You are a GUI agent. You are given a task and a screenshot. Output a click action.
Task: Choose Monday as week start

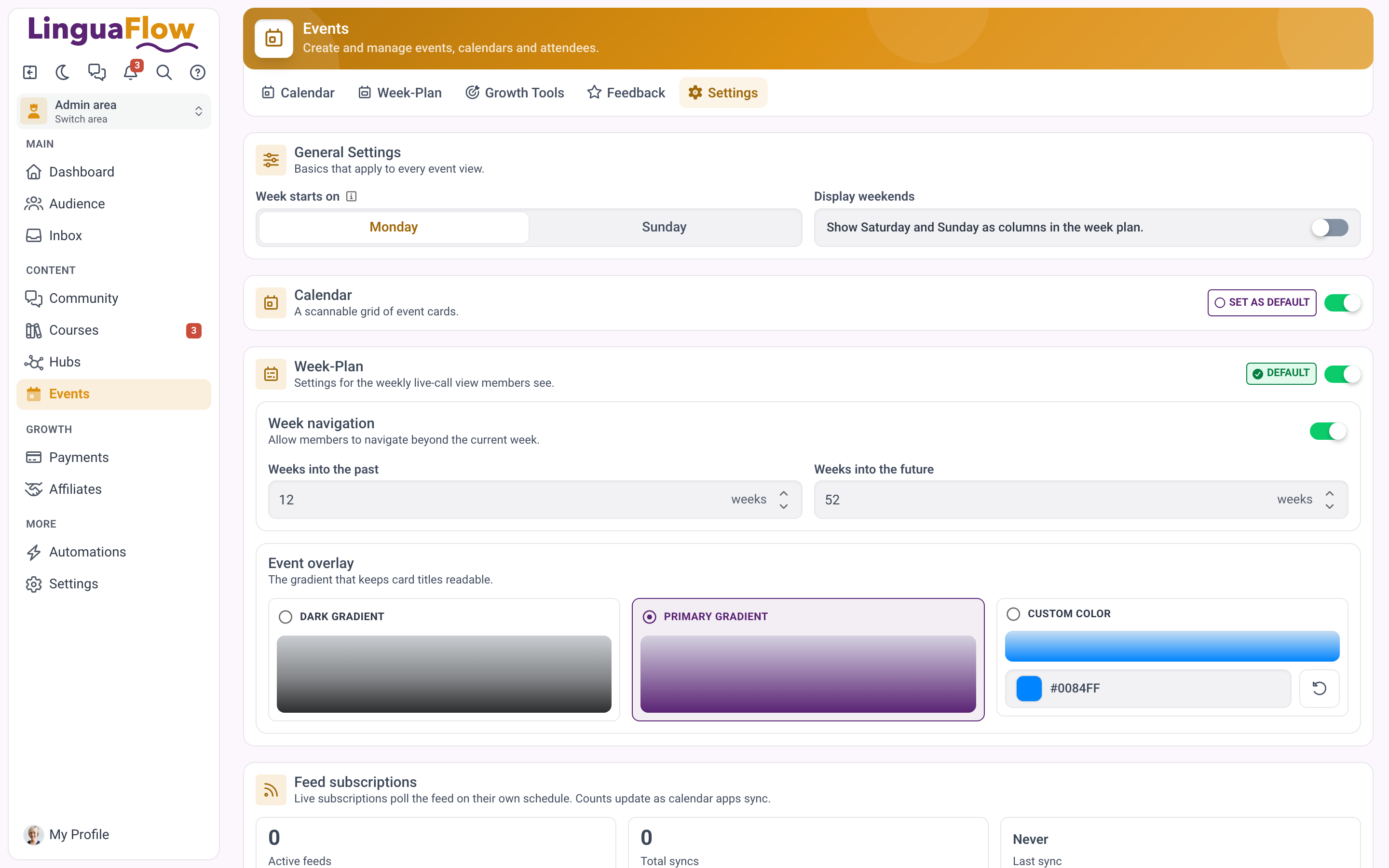point(394,227)
